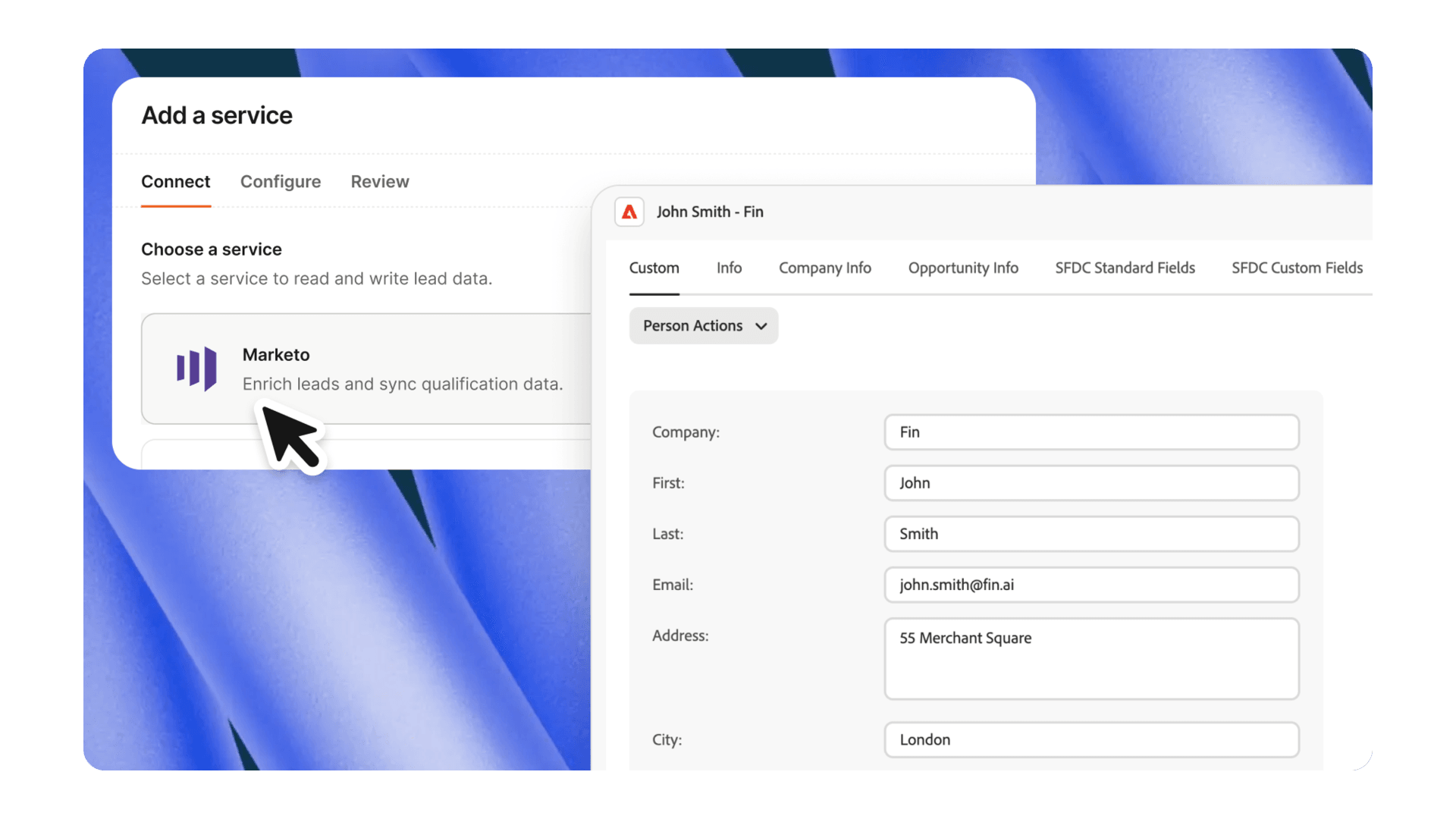Switch to the Connect tab

coord(176,182)
